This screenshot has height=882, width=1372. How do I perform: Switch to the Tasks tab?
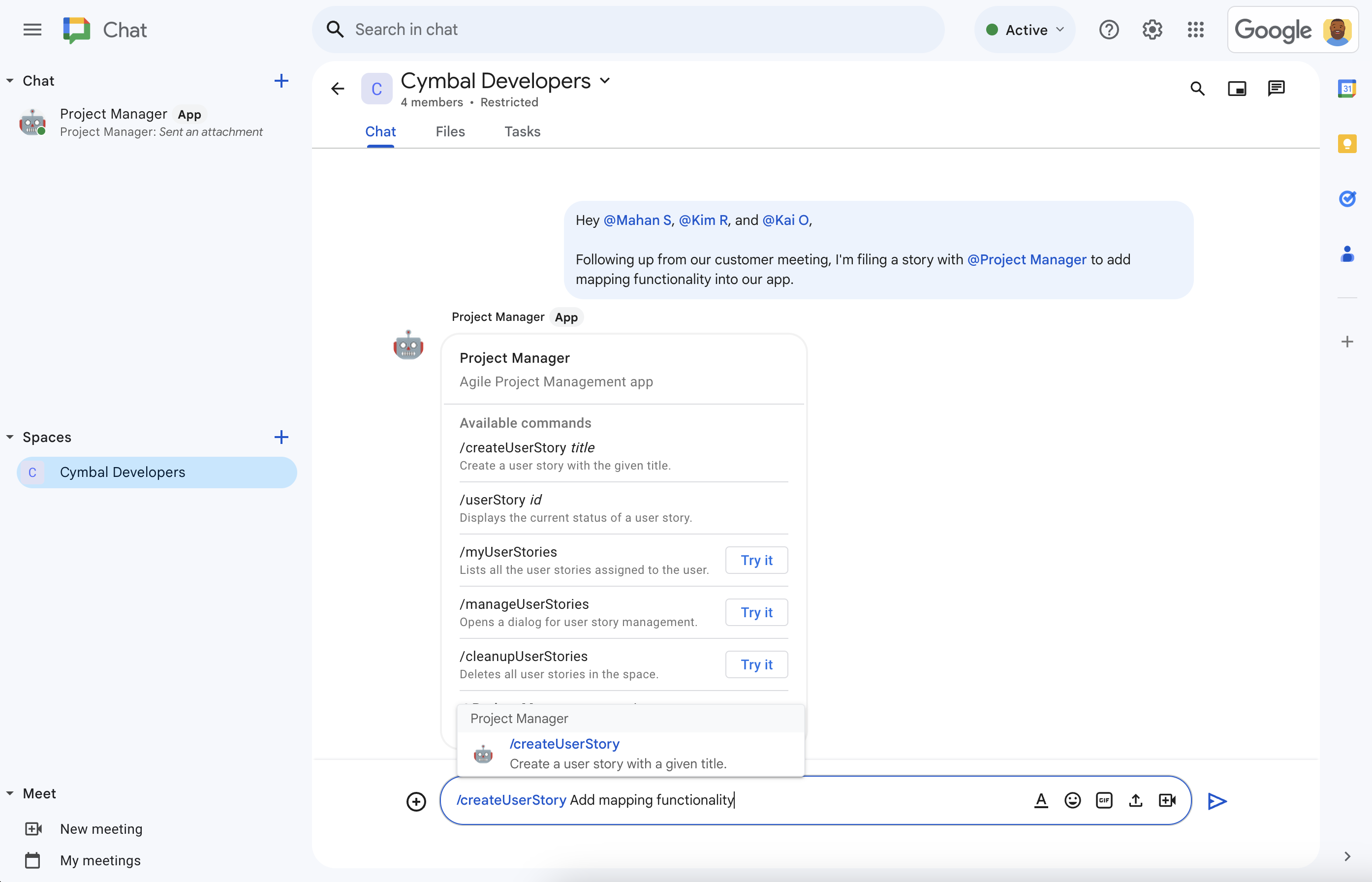(x=521, y=131)
